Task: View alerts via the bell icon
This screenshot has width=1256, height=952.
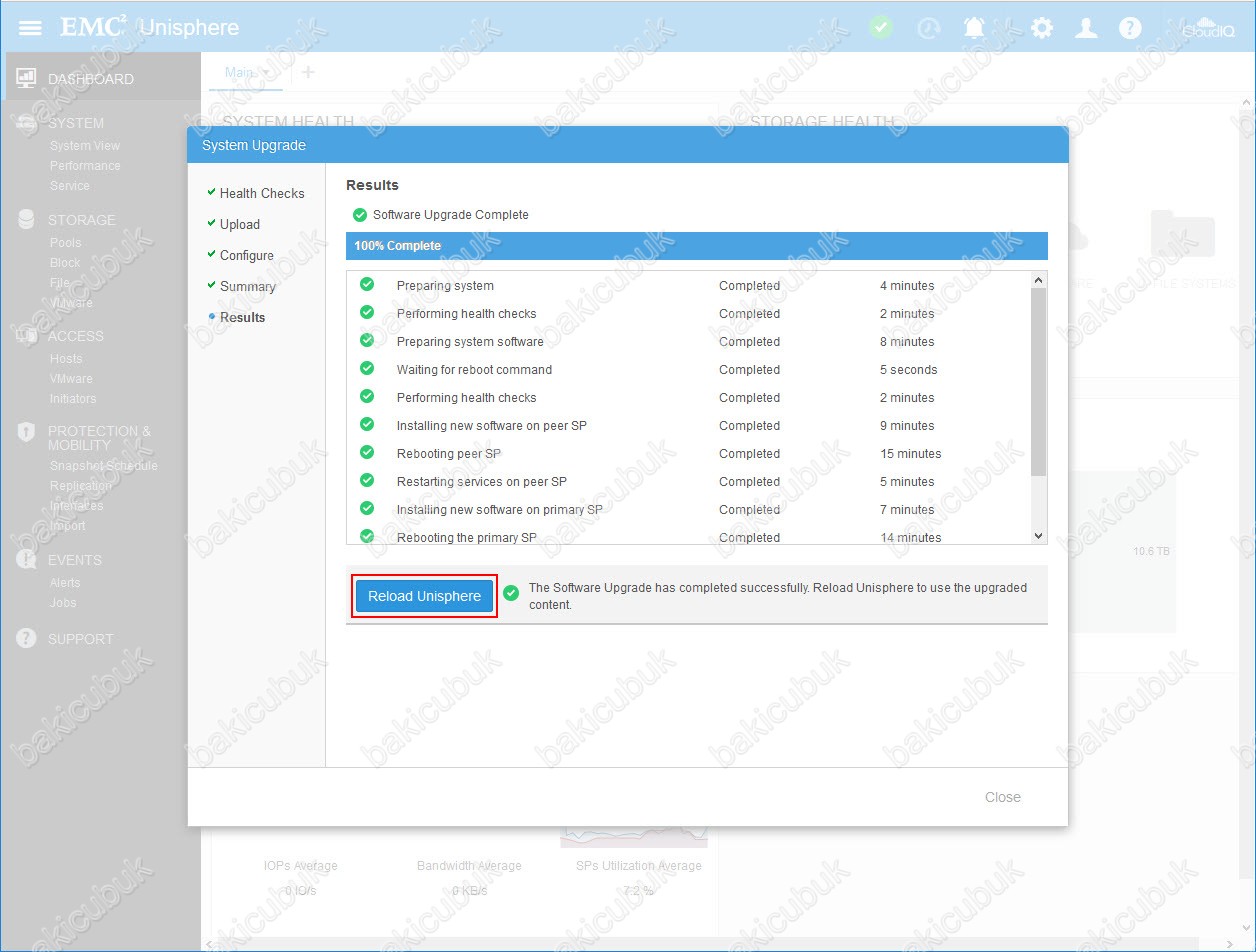Action: (974, 28)
